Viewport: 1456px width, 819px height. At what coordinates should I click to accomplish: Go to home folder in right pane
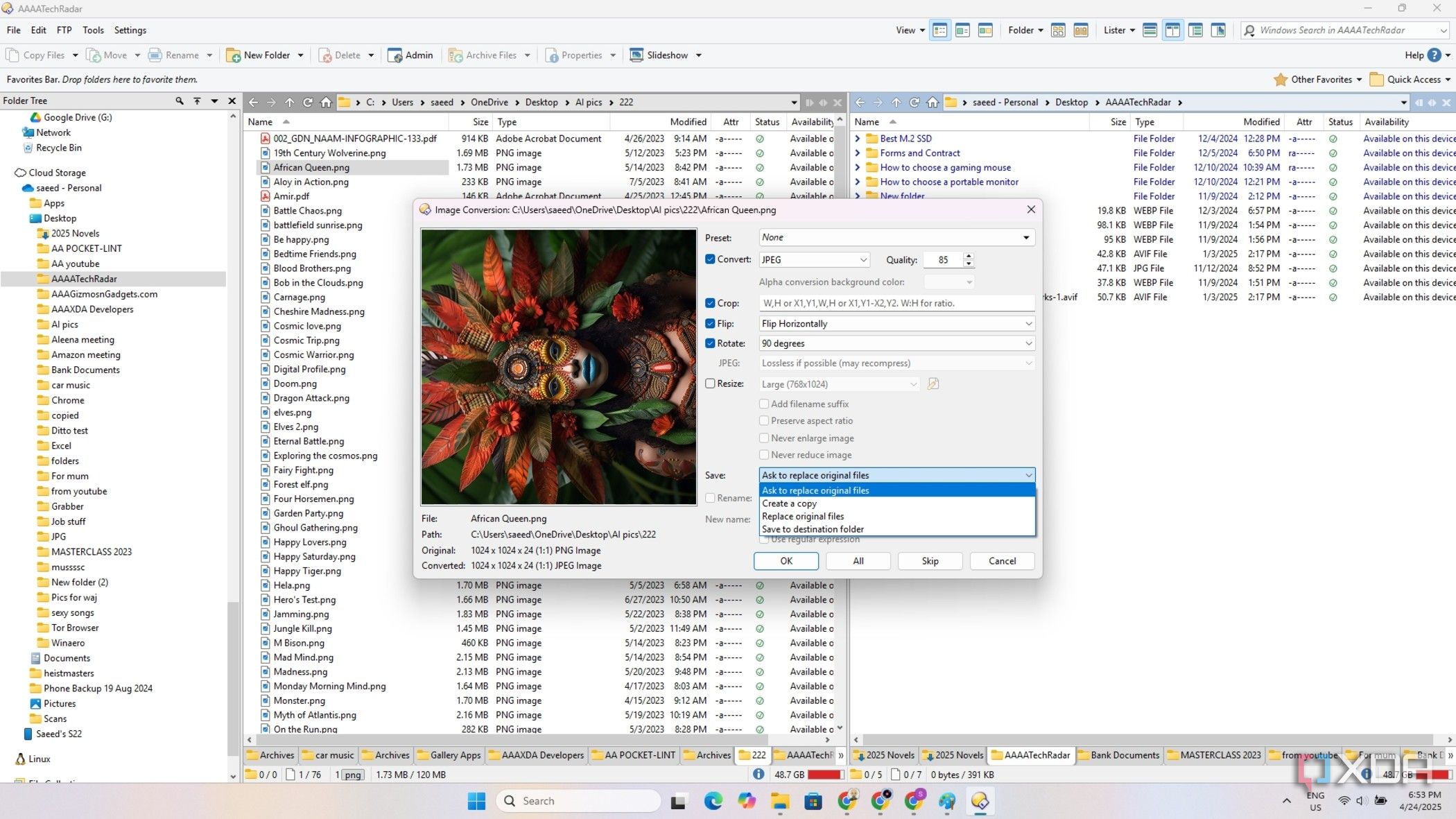[x=933, y=102]
